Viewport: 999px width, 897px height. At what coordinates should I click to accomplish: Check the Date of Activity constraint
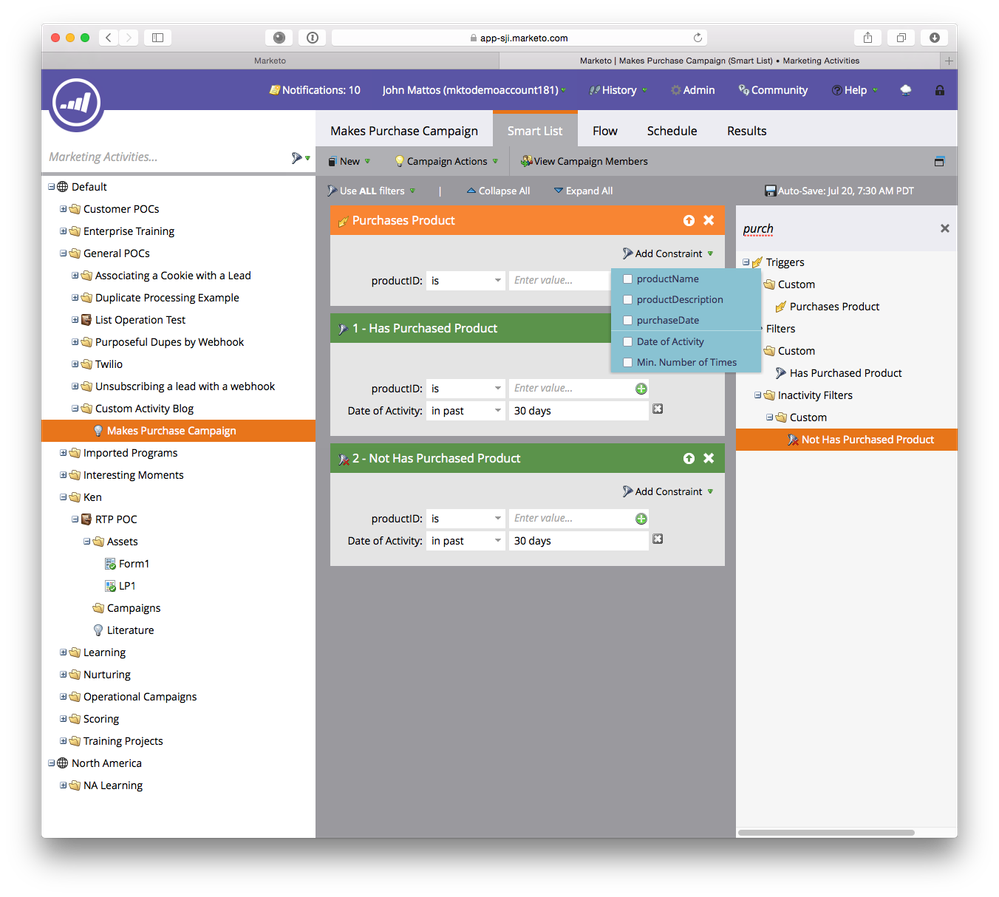pos(628,341)
